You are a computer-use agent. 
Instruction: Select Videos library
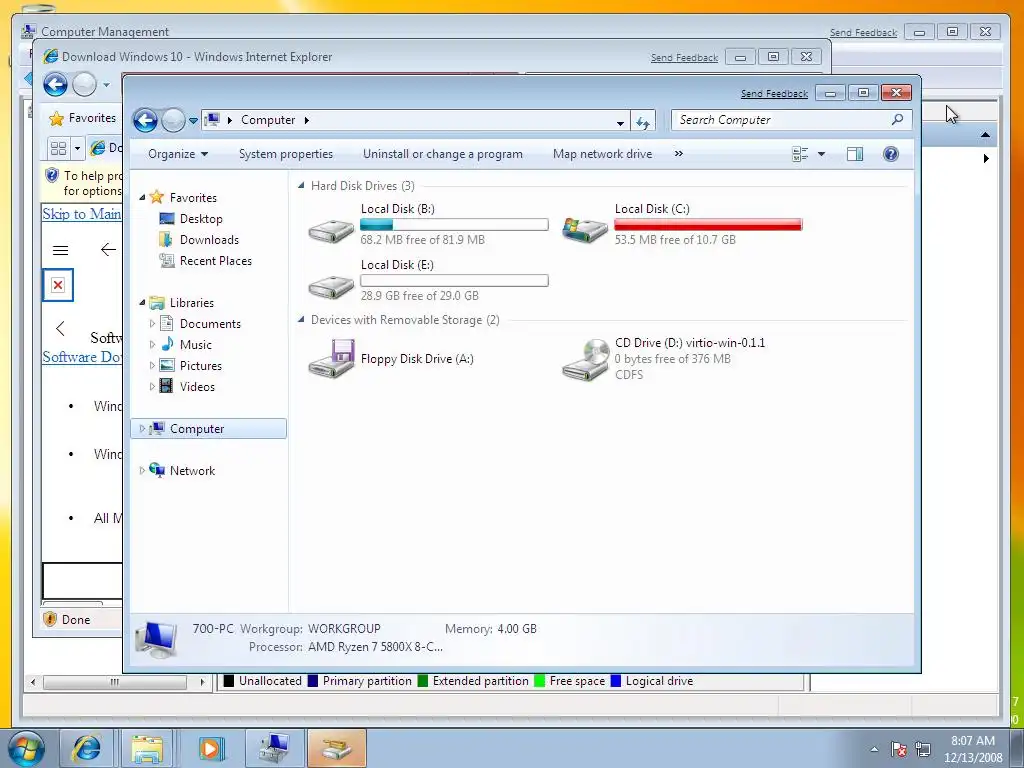coord(197,387)
